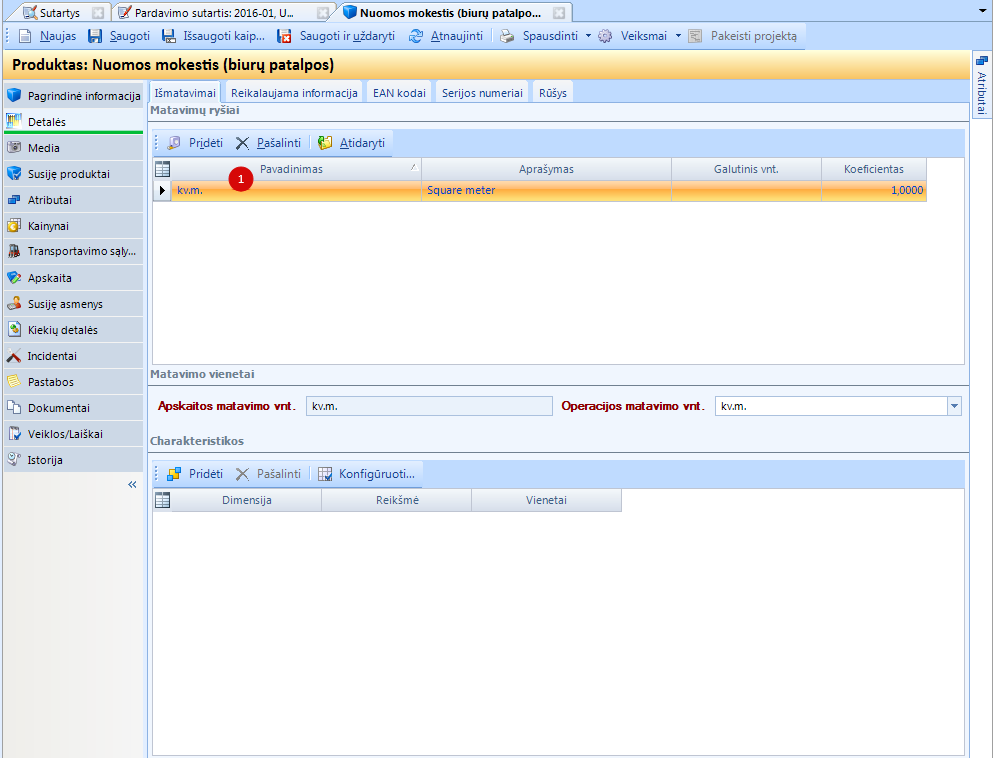This screenshot has height=758, width=993.
Task: Open Kainynai section in sidebar
Action: (49, 226)
